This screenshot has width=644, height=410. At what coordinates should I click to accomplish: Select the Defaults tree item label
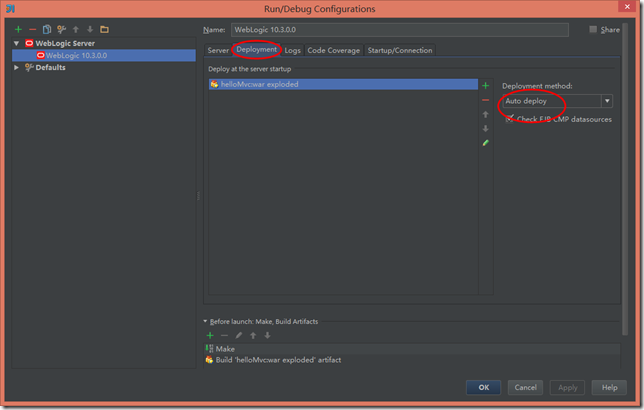51,67
